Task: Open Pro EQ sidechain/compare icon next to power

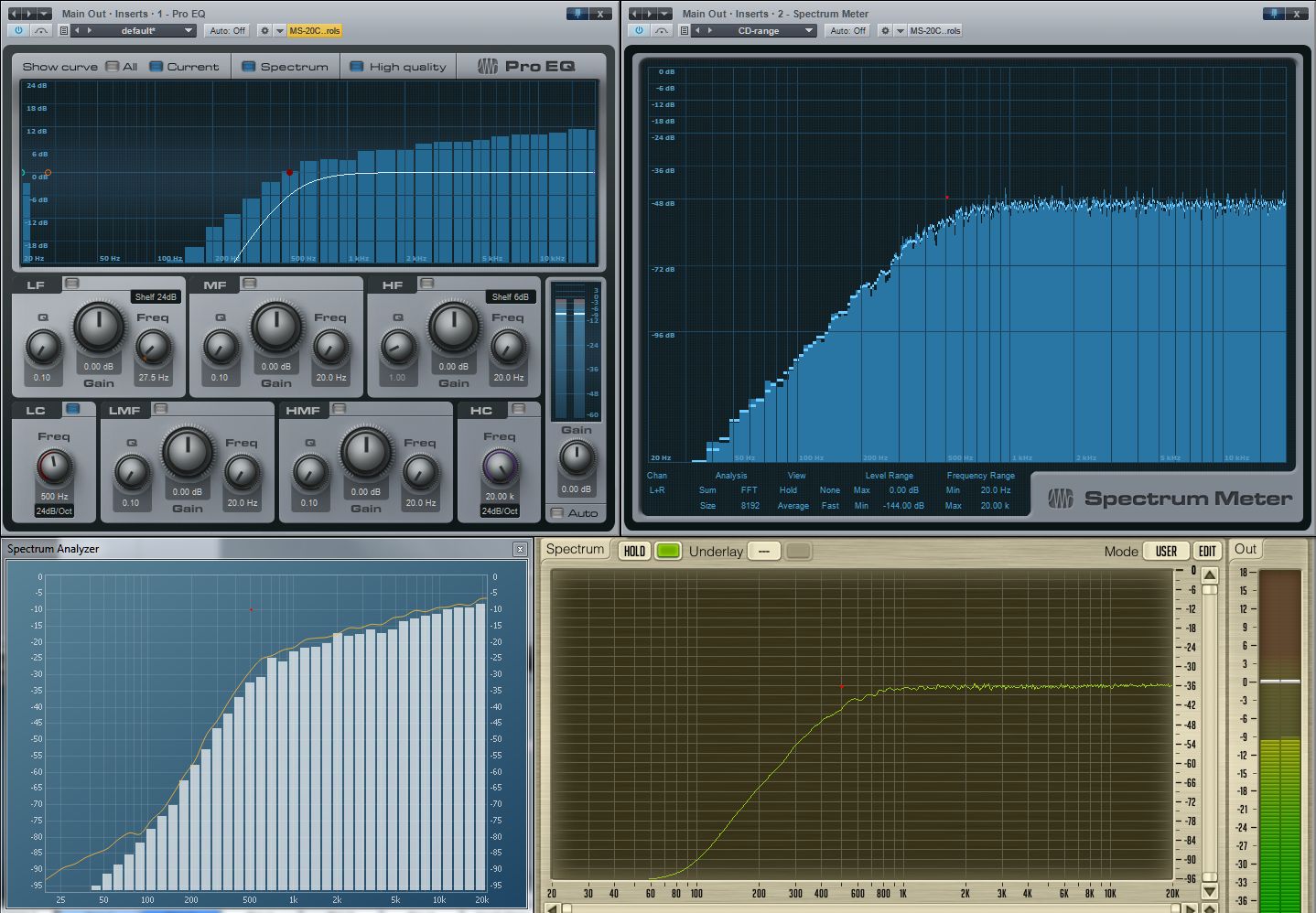Action: [x=41, y=30]
